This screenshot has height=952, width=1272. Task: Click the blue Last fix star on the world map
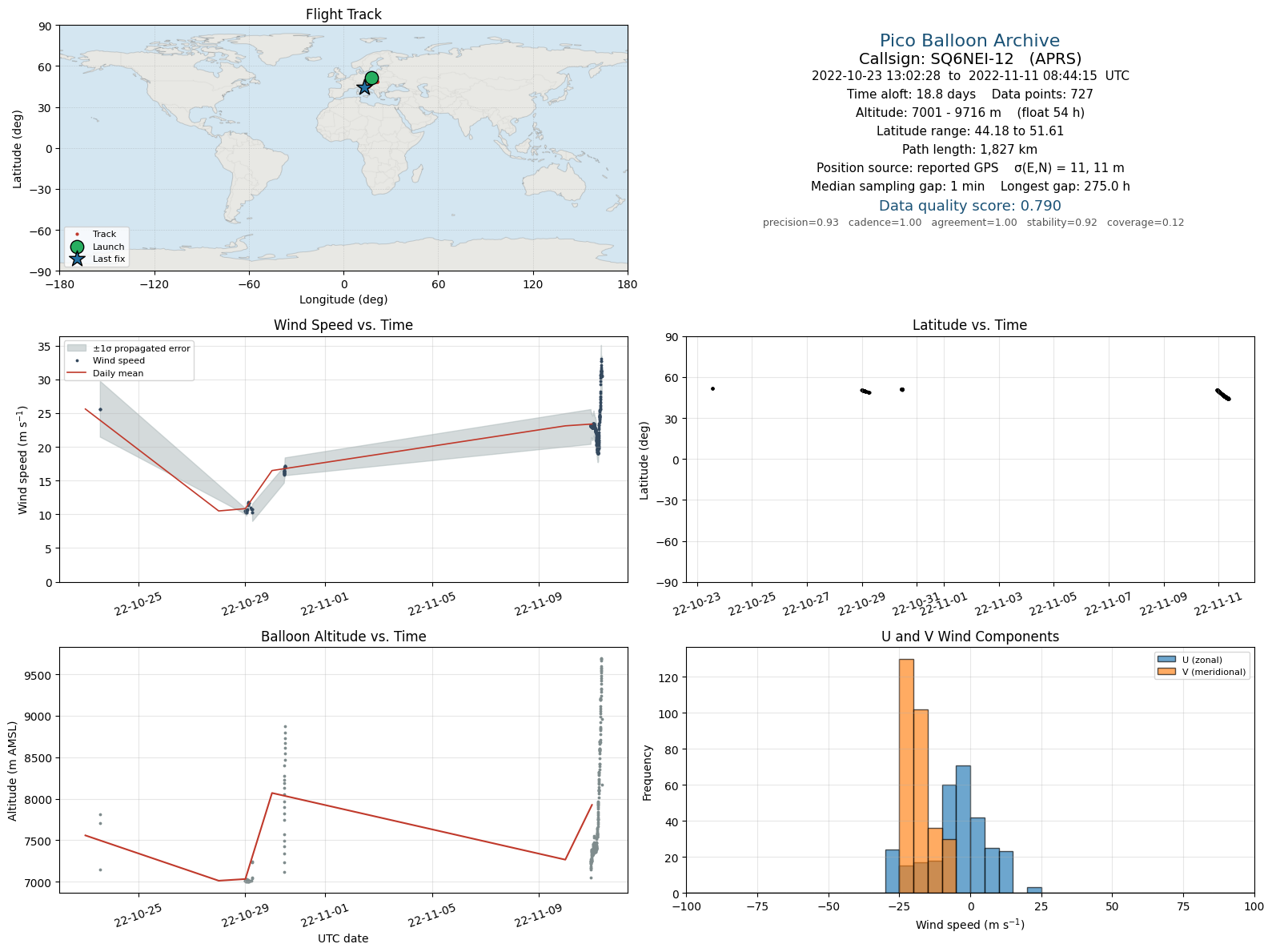[x=364, y=87]
